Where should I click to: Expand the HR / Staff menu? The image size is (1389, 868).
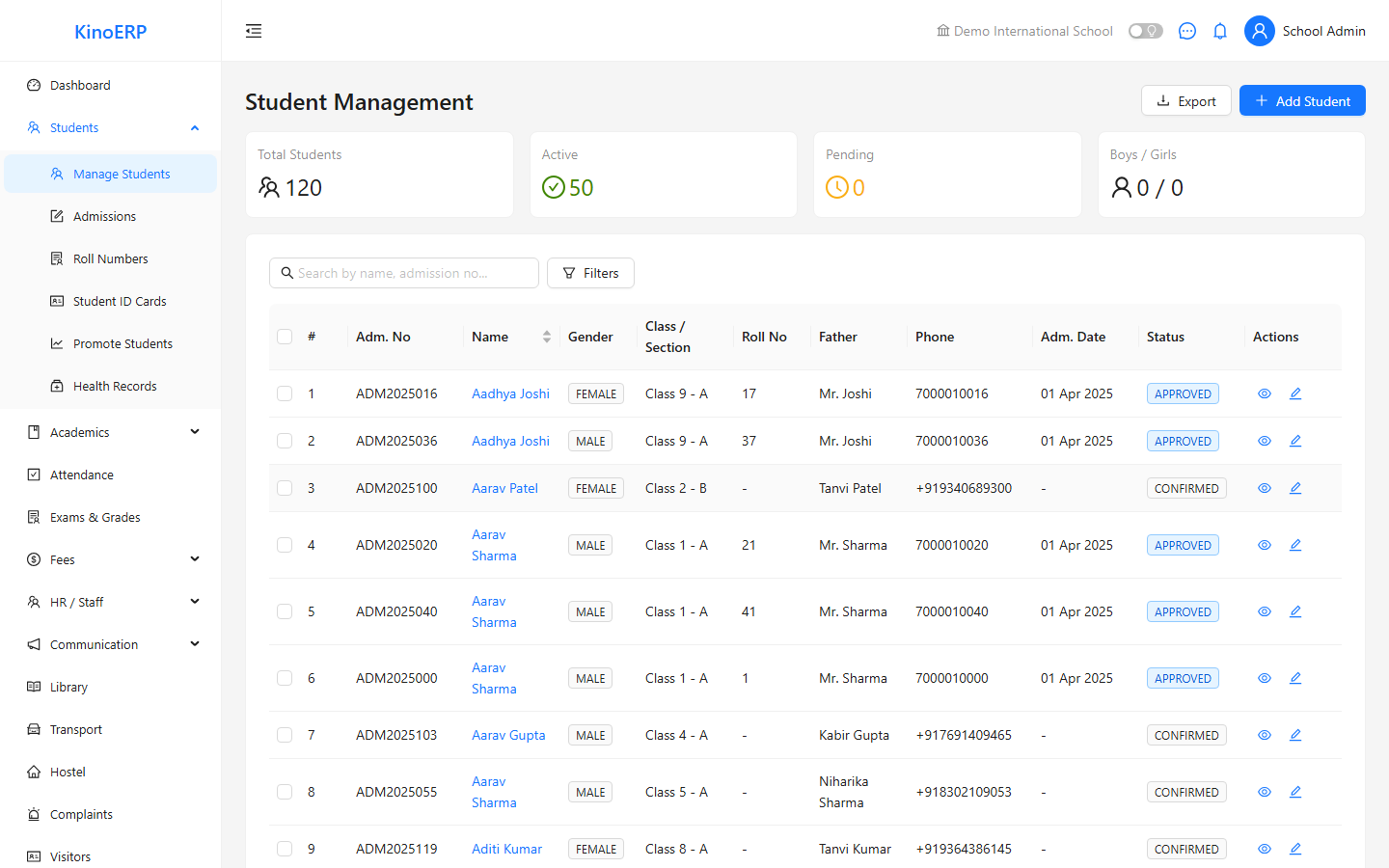coord(110,602)
